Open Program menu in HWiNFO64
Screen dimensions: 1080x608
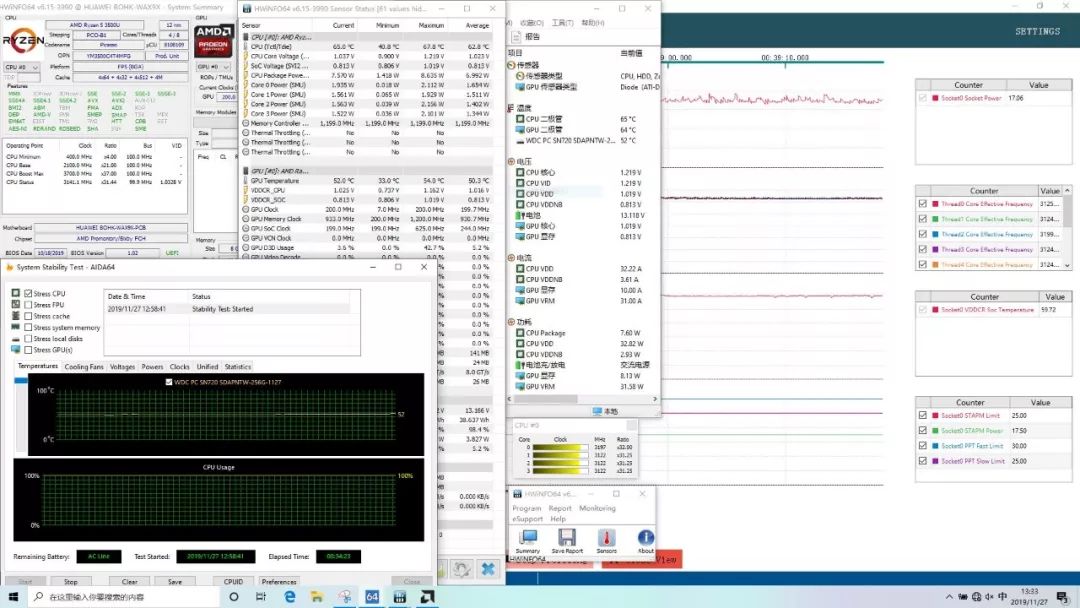click(526, 508)
